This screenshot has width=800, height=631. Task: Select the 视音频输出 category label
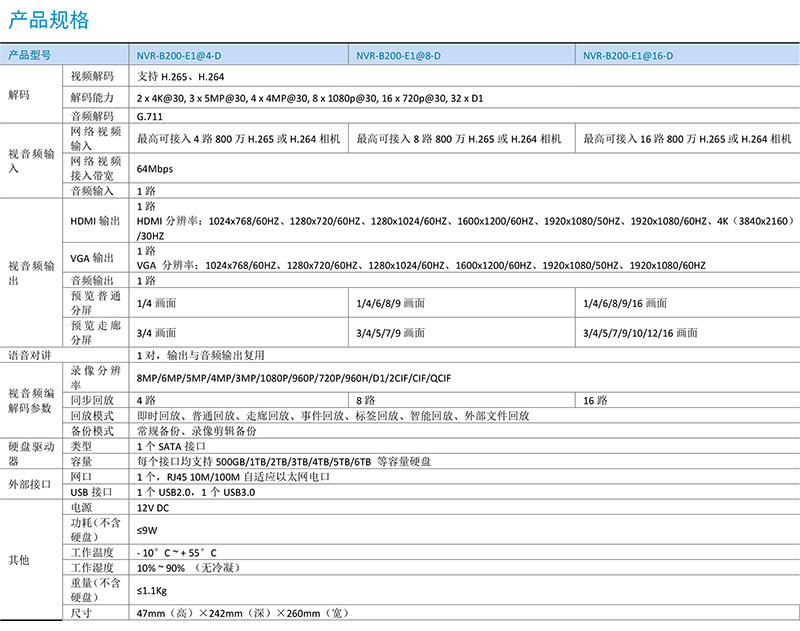[x=31, y=273]
